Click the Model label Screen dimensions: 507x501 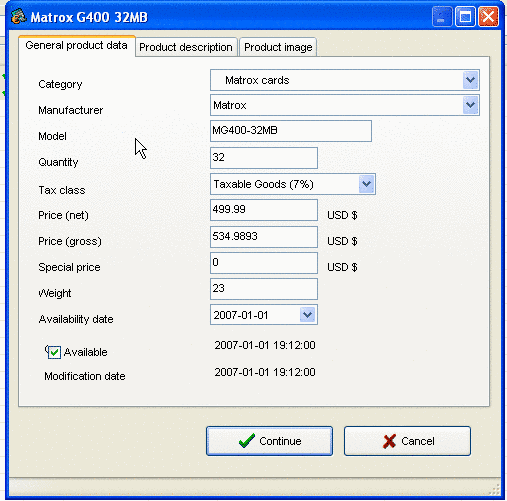point(53,136)
